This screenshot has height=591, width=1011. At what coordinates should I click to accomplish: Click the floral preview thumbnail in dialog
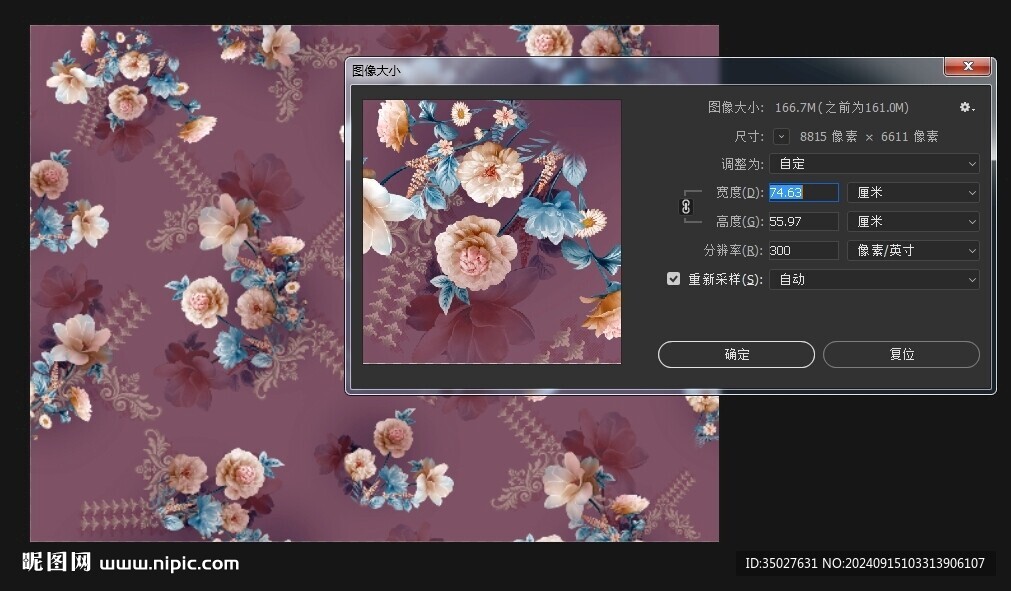[x=491, y=231]
